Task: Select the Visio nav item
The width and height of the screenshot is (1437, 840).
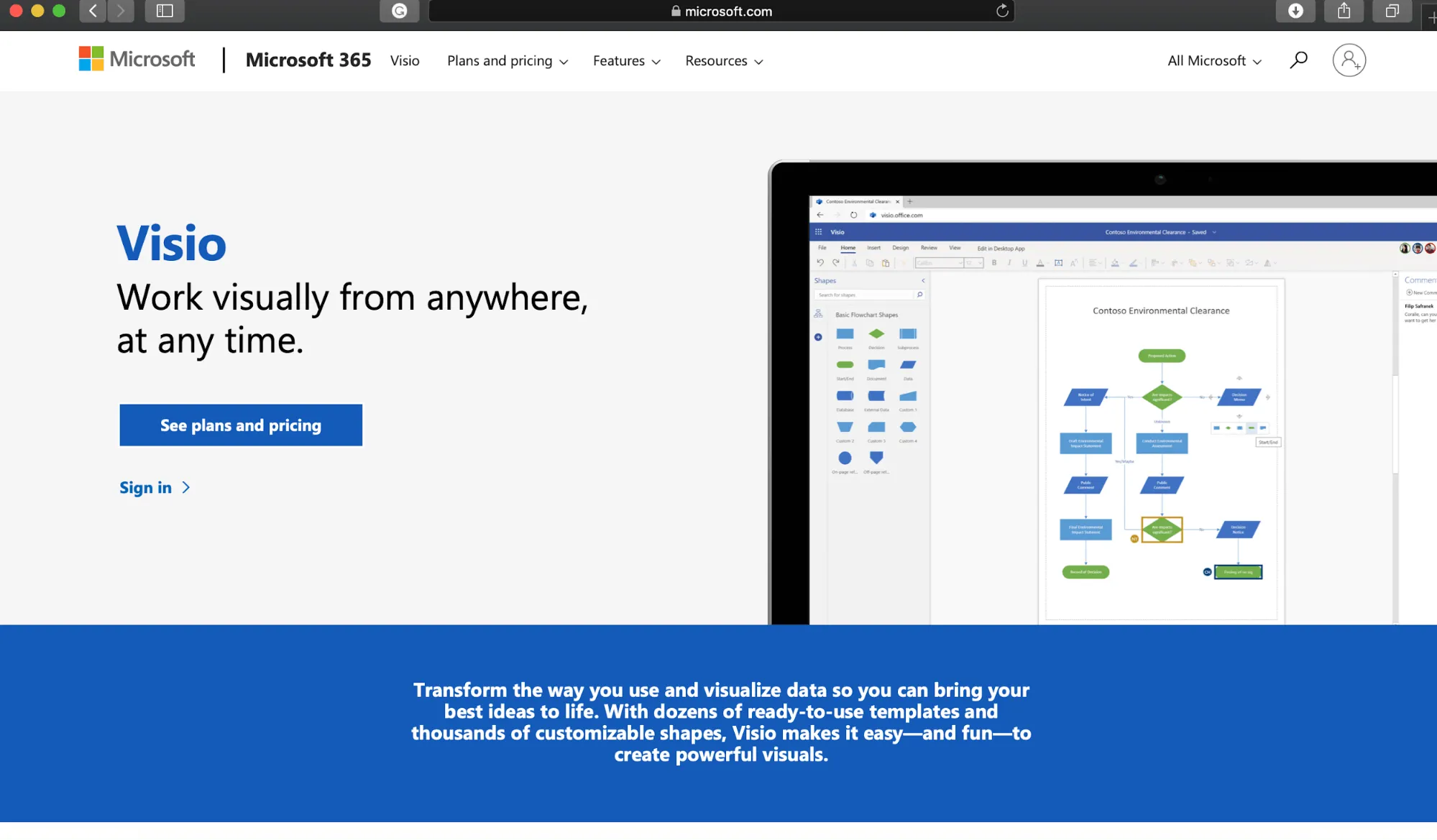Action: click(405, 61)
